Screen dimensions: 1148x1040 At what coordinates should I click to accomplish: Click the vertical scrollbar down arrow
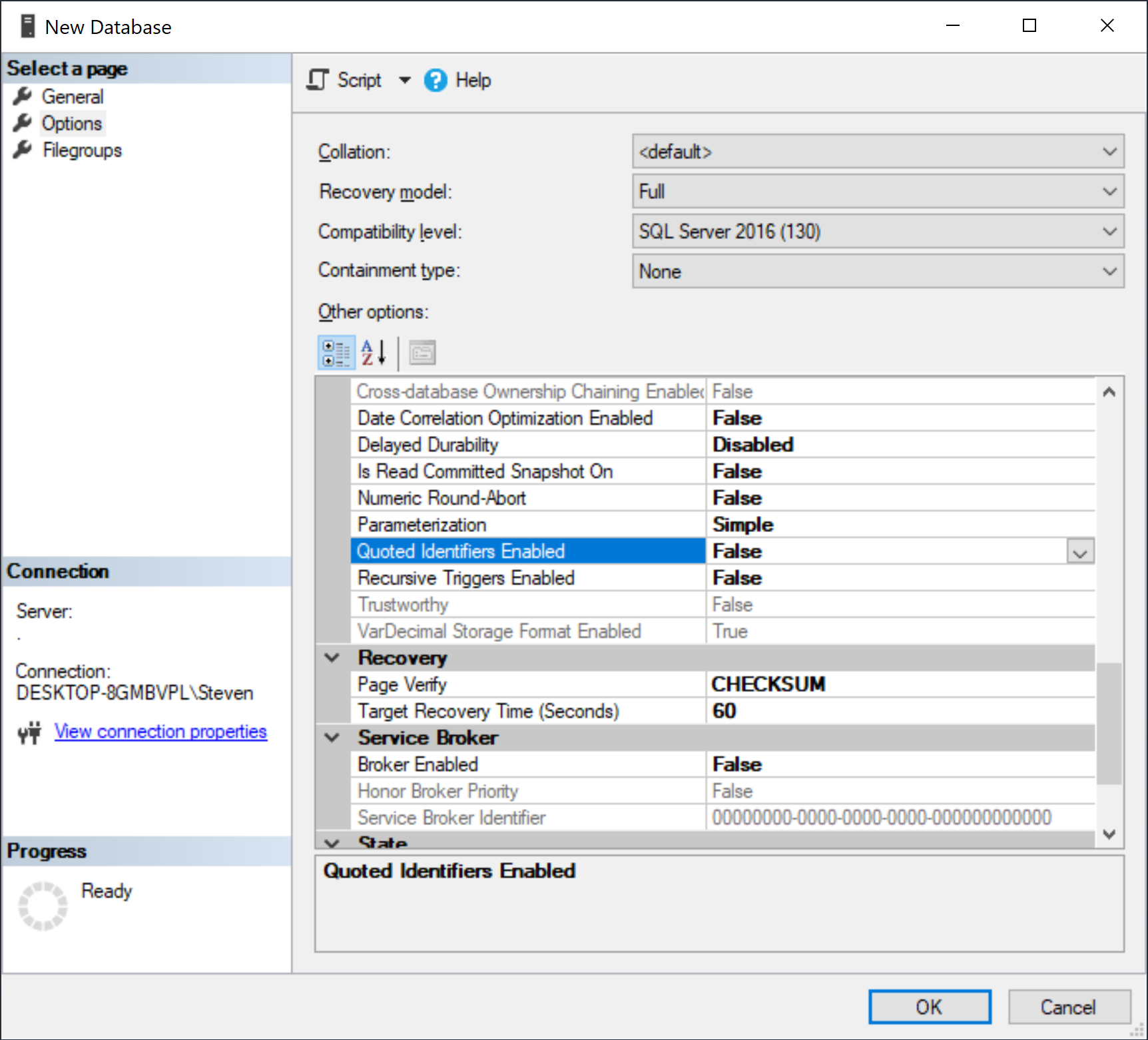[x=1108, y=834]
